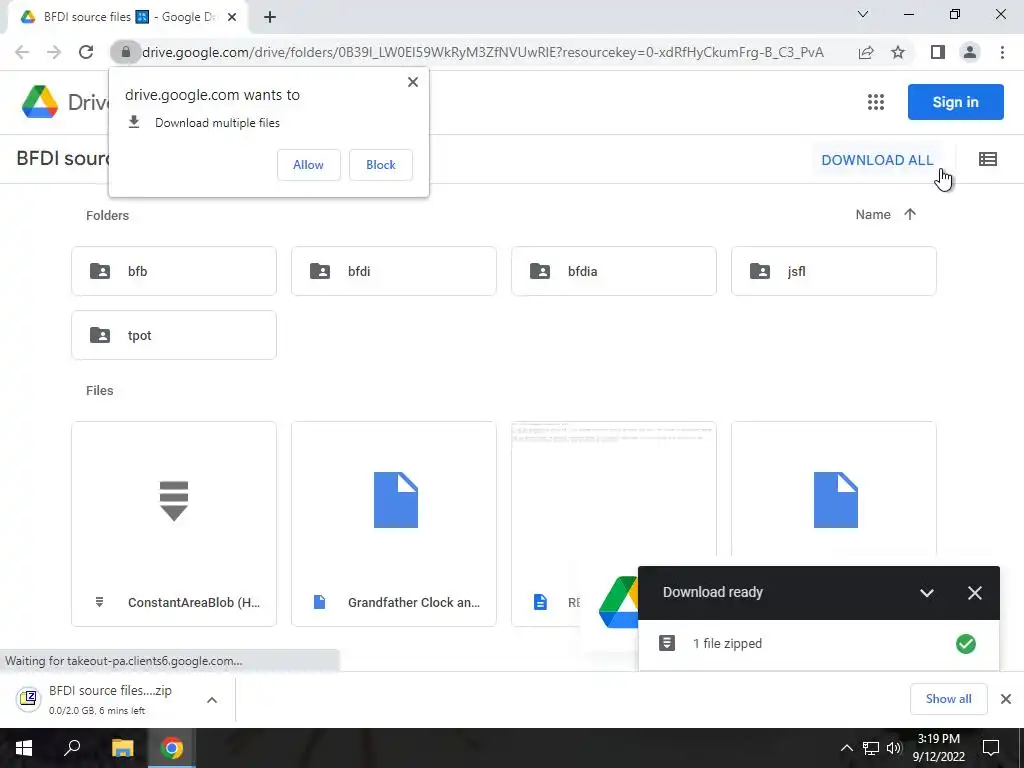Collapse the Download ready panel
1024x768 pixels.
point(927,593)
